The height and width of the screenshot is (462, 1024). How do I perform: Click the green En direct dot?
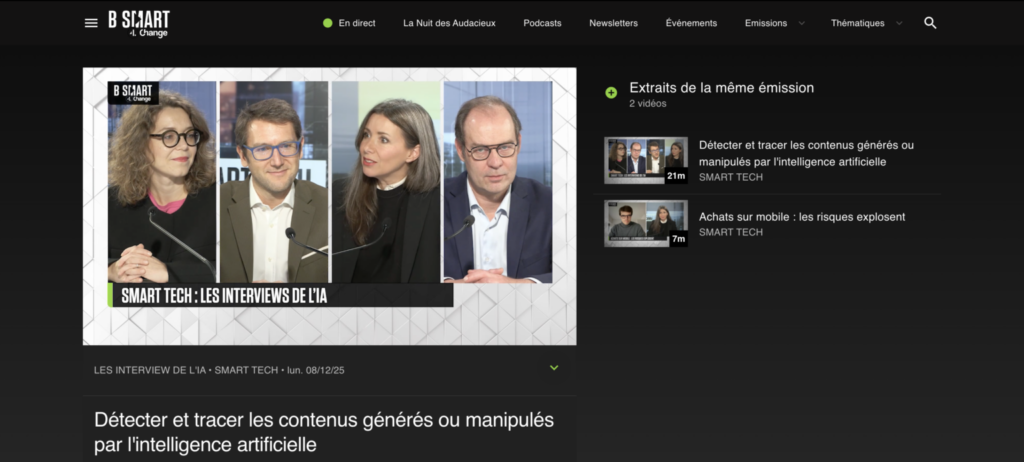pos(328,23)
